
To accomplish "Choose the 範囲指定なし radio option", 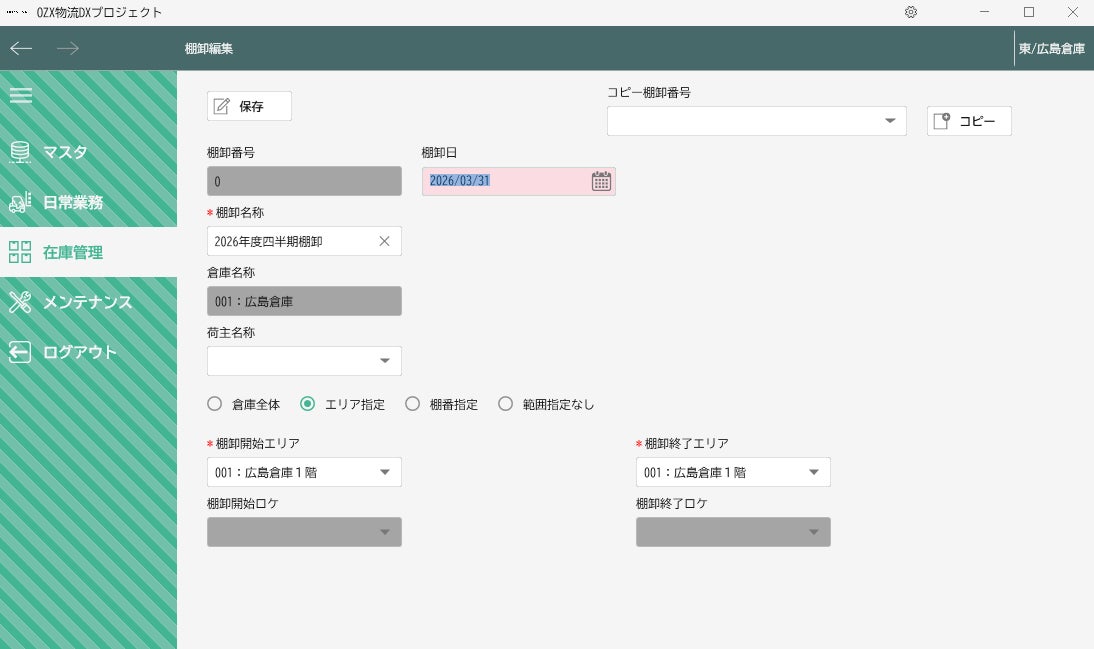I will [x=505, y=404].
